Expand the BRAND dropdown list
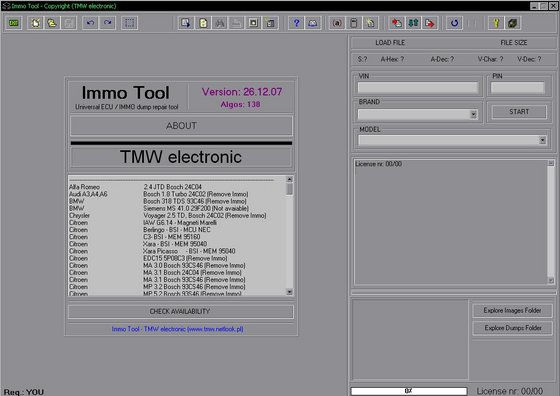The height and width of the screenshot is (396, 560). [x=473, y=114]
